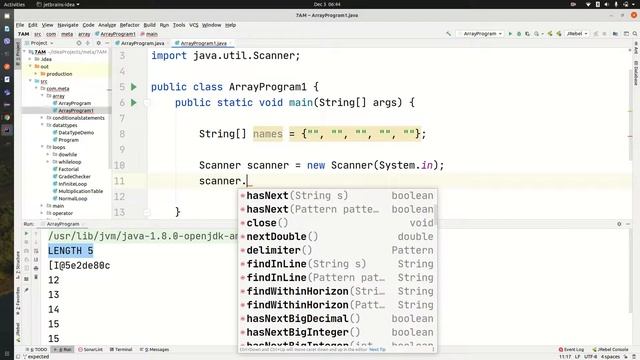Expand the production folder
The width and height of the screenshot is (640, 360).
[x=36, y=74]
